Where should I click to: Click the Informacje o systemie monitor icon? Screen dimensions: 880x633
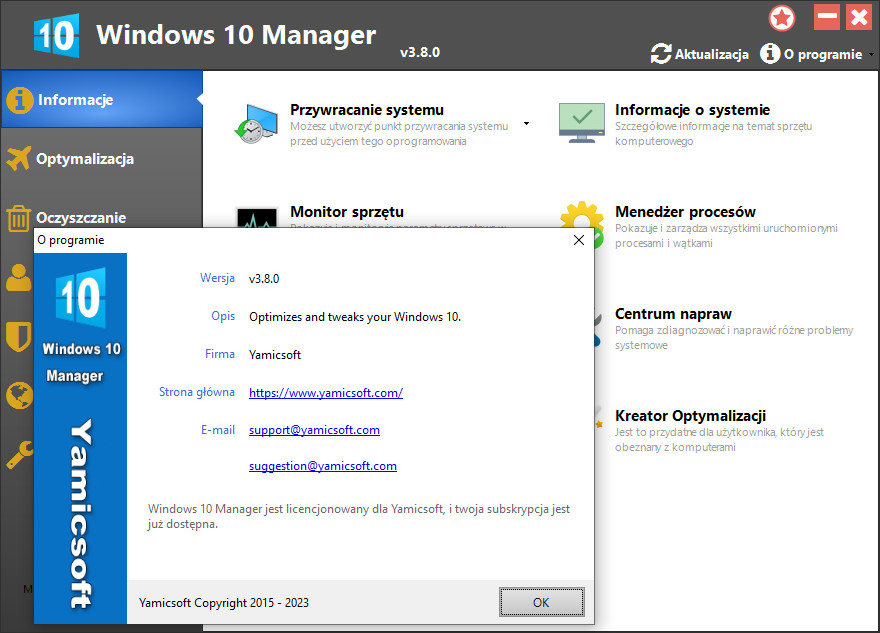point(582,123)
